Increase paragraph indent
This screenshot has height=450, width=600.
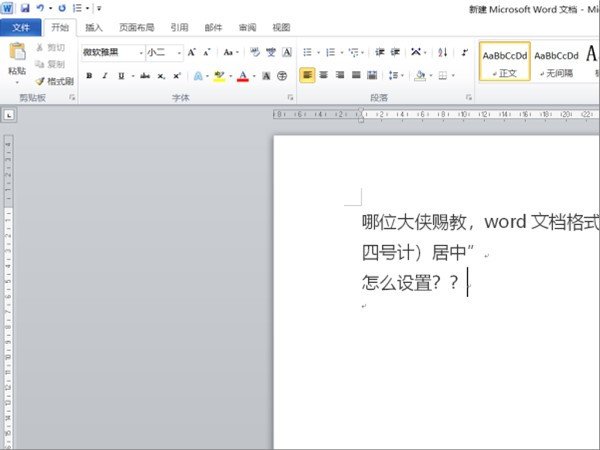pyautogui.click(x=395, y=52)
